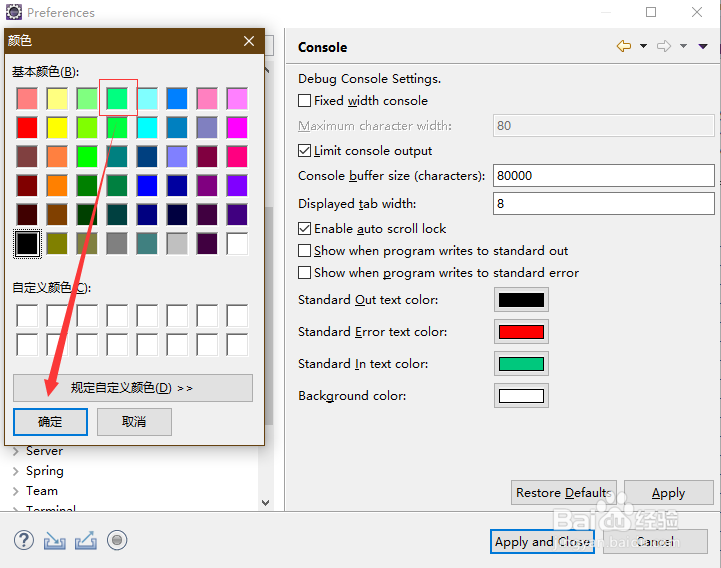Open the Back history dropdown arrow
This screenshot has width=721, height=568.
coord(643,46)
